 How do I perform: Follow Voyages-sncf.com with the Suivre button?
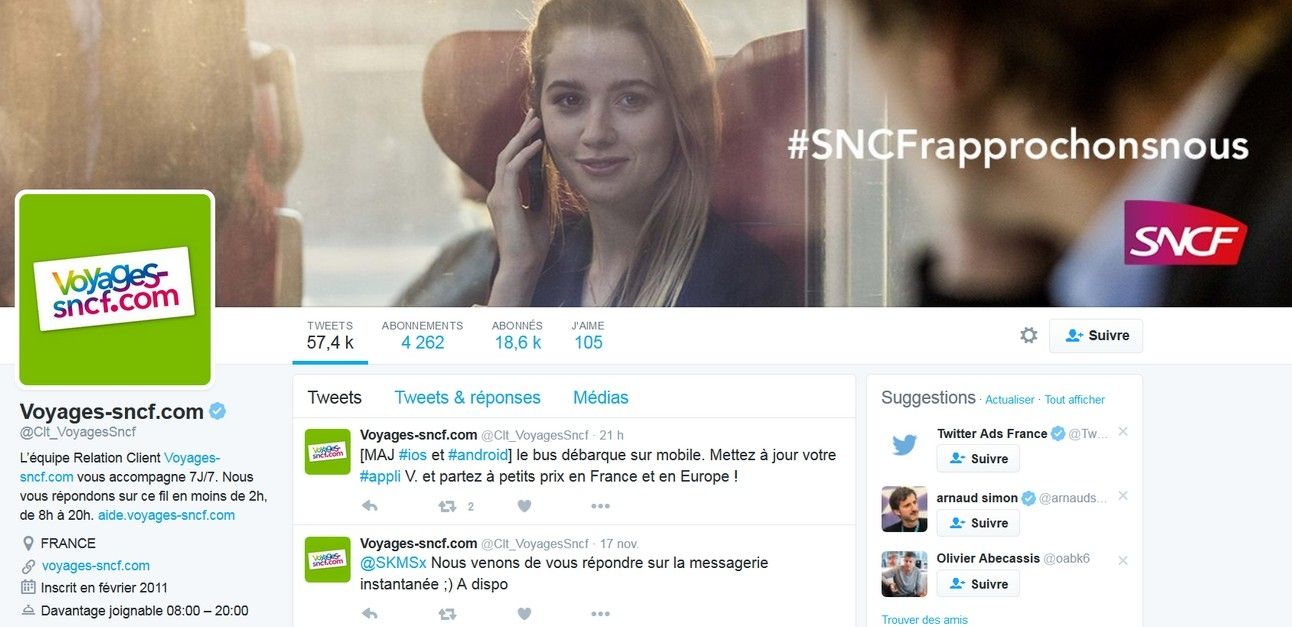[1096, 336]
